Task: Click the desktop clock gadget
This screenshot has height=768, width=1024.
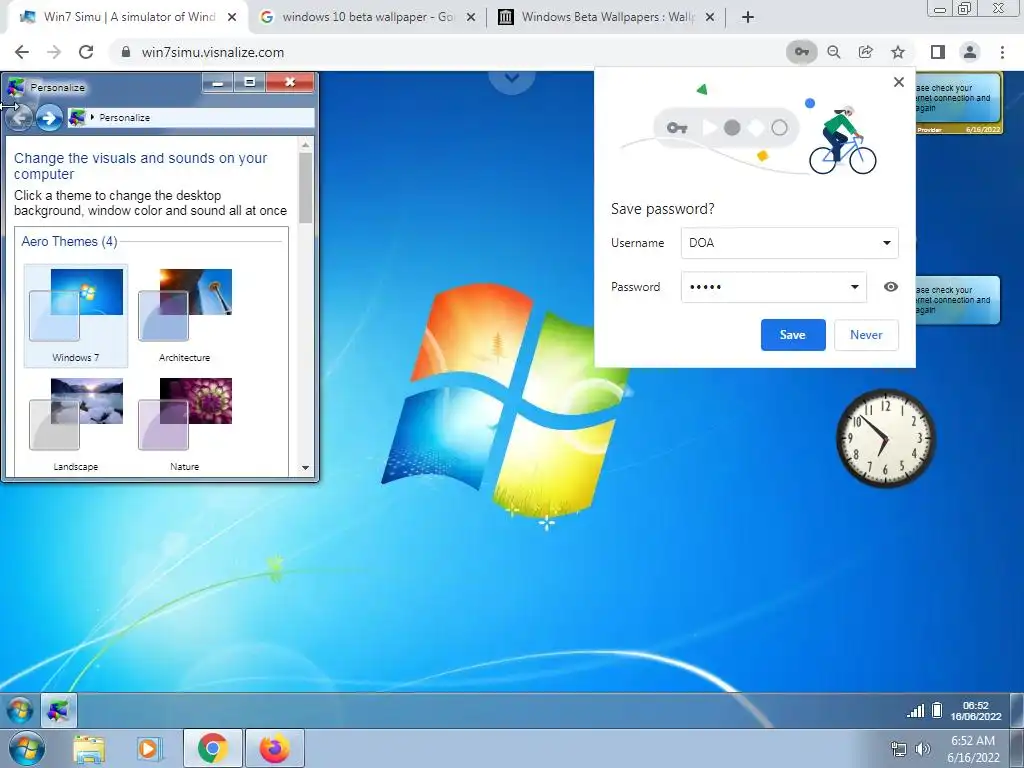Action: [886, 438]
